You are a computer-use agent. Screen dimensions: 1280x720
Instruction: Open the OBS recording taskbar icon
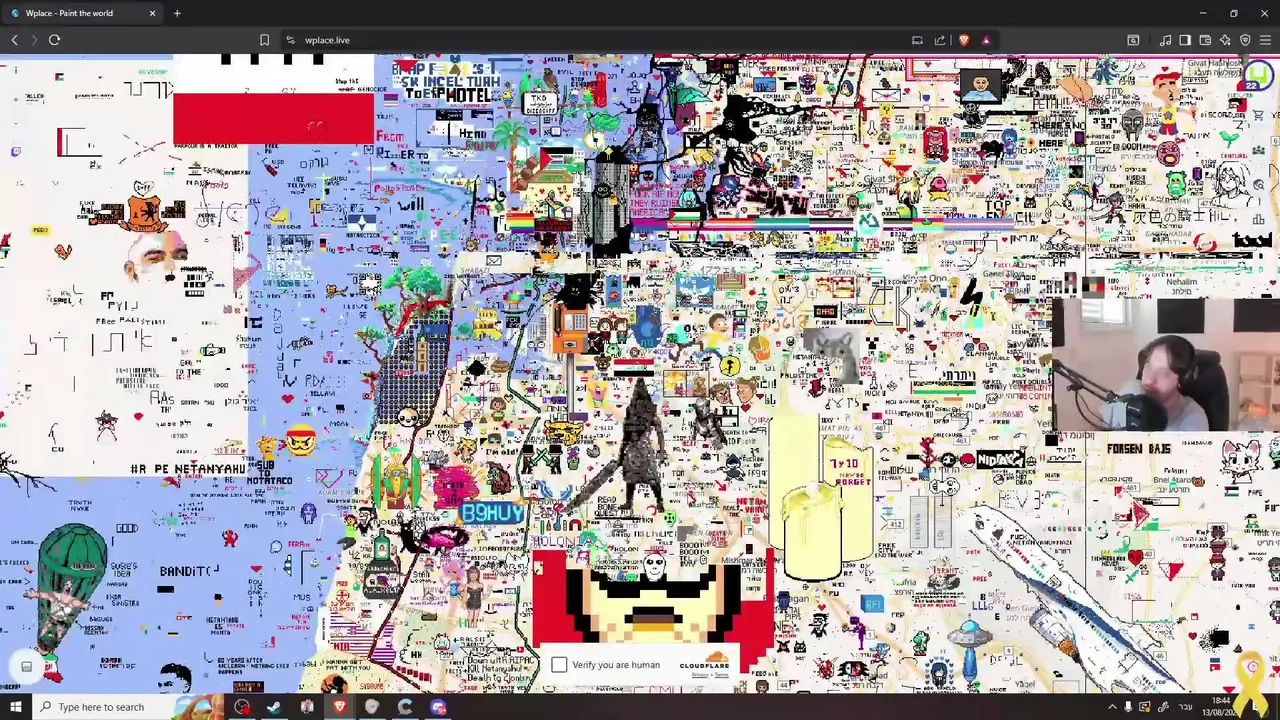coord(242,707)
